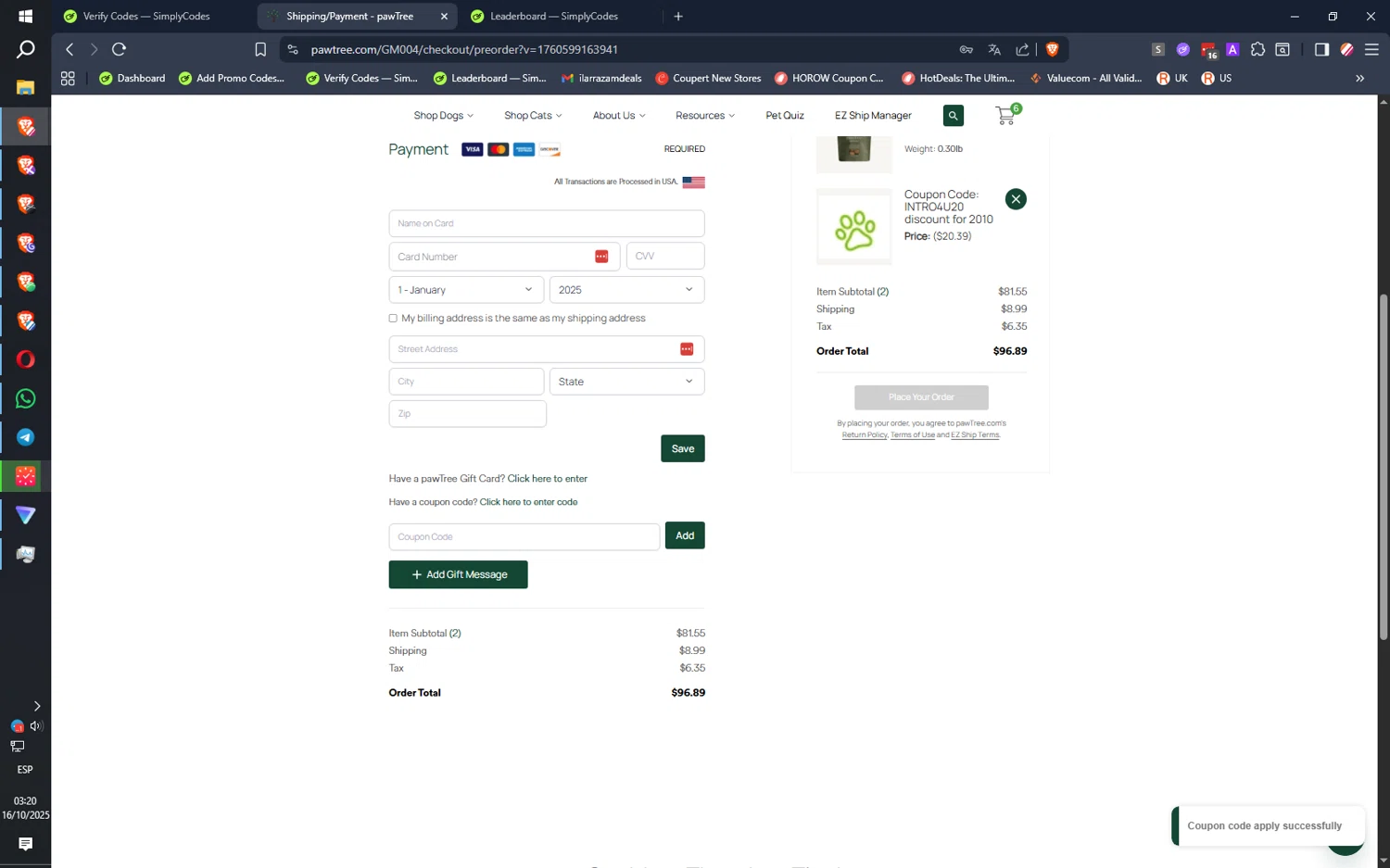The image size is (1390, 868).
Task: Open a new browser tab
Action: point(678,16)
